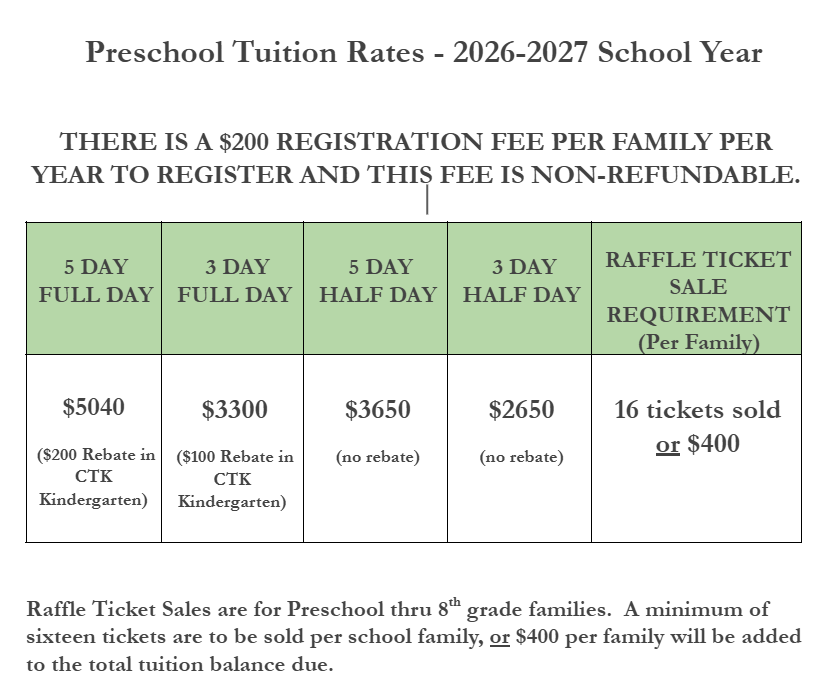Click the no rebate note under $2650
The image size is (827, 682).
[521, 457]
